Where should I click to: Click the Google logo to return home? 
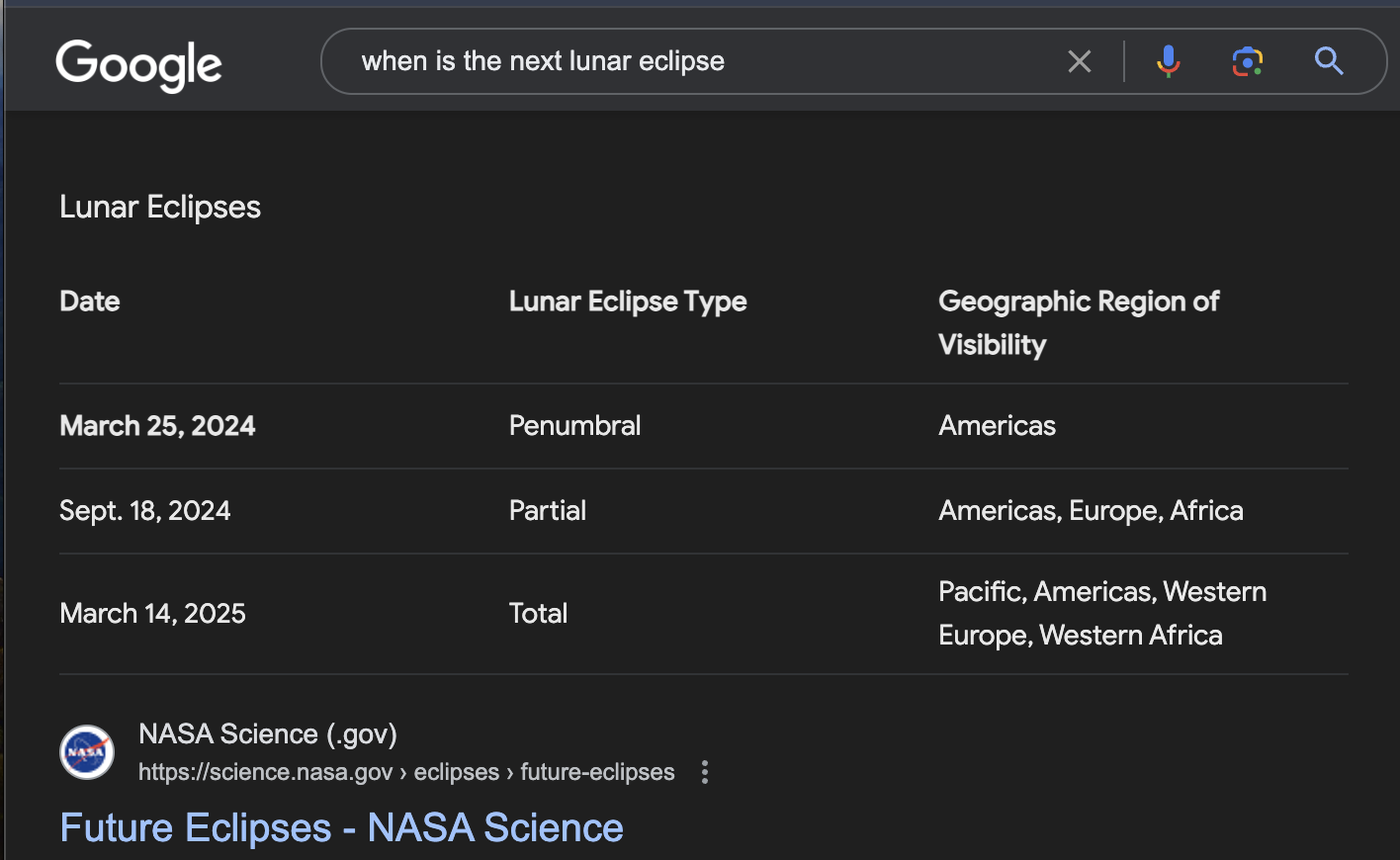tap(138, 65)
